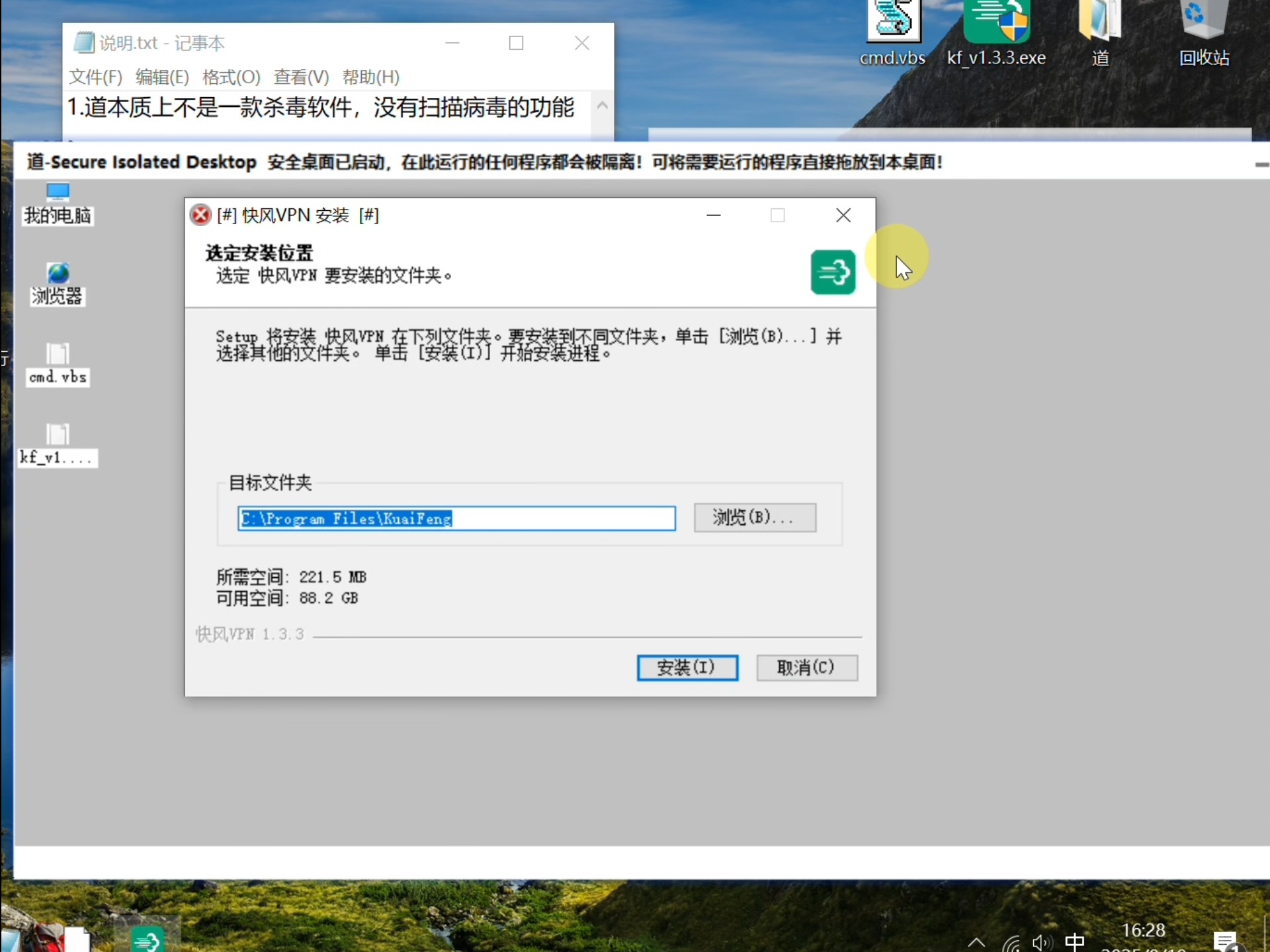Click the first line of text in Notepad
The height and width of the screenshot is (952, 1270).
point(321,107)
